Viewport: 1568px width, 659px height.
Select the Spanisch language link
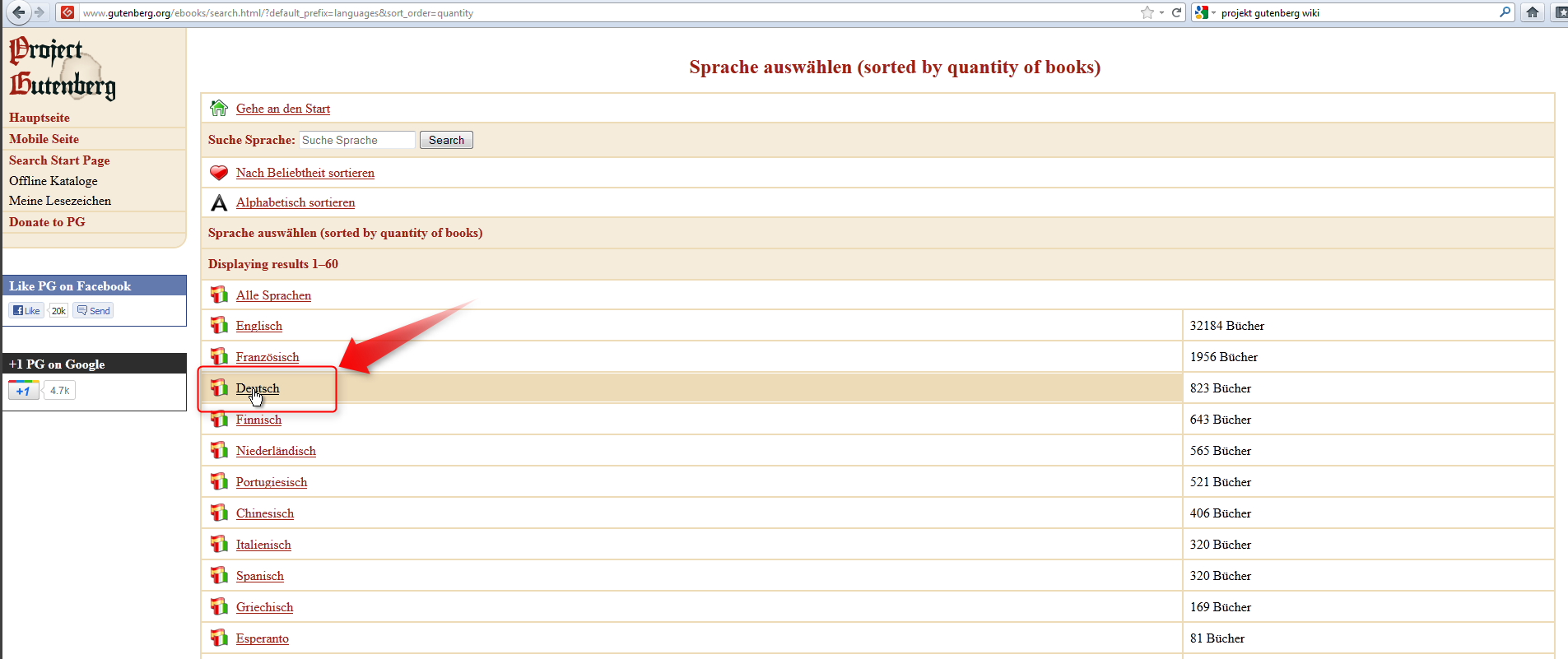click(x=260, y=576)
